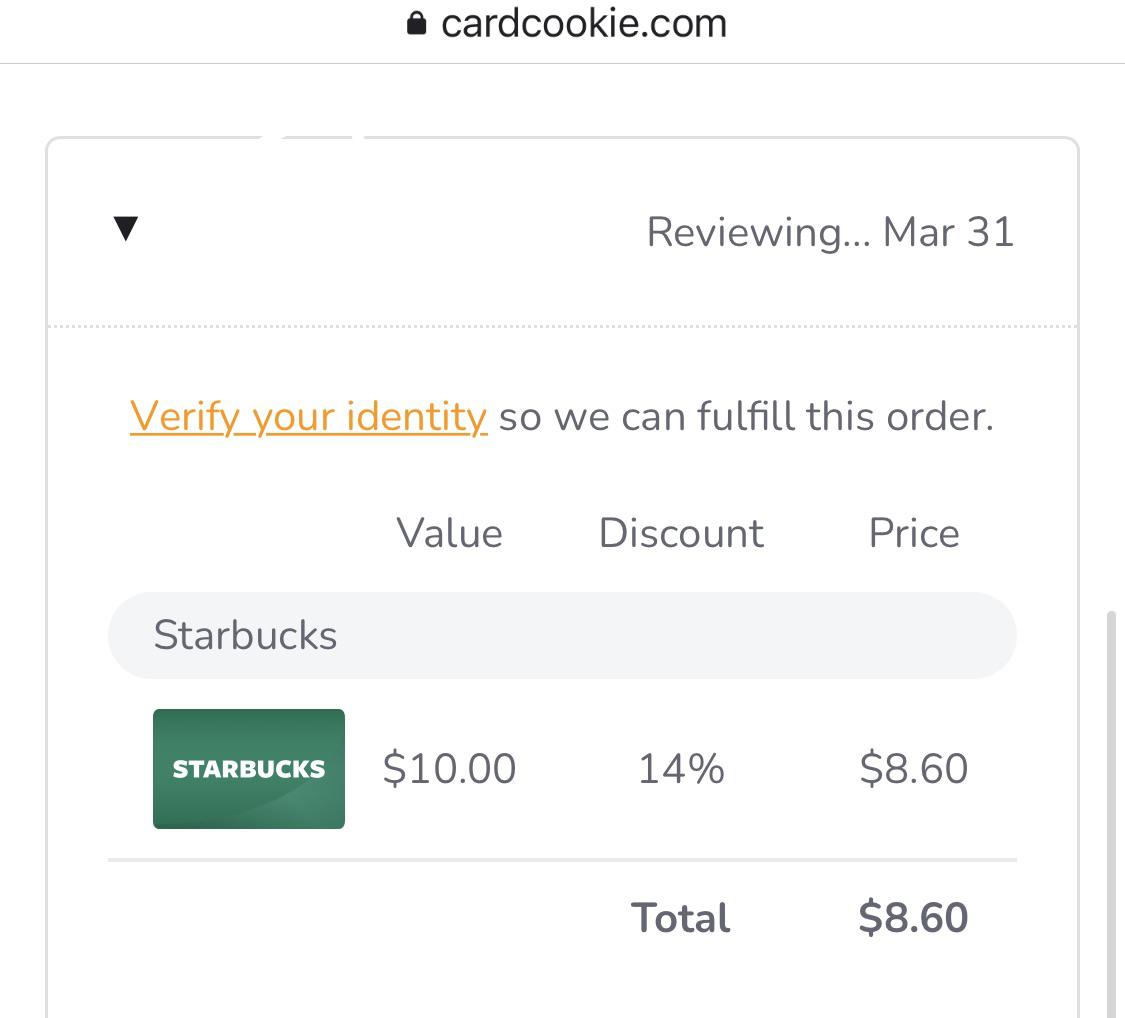Viewport: 1125px width, 1018px height.
Task: Open the Verify your identity link
Action: (307, 416)
